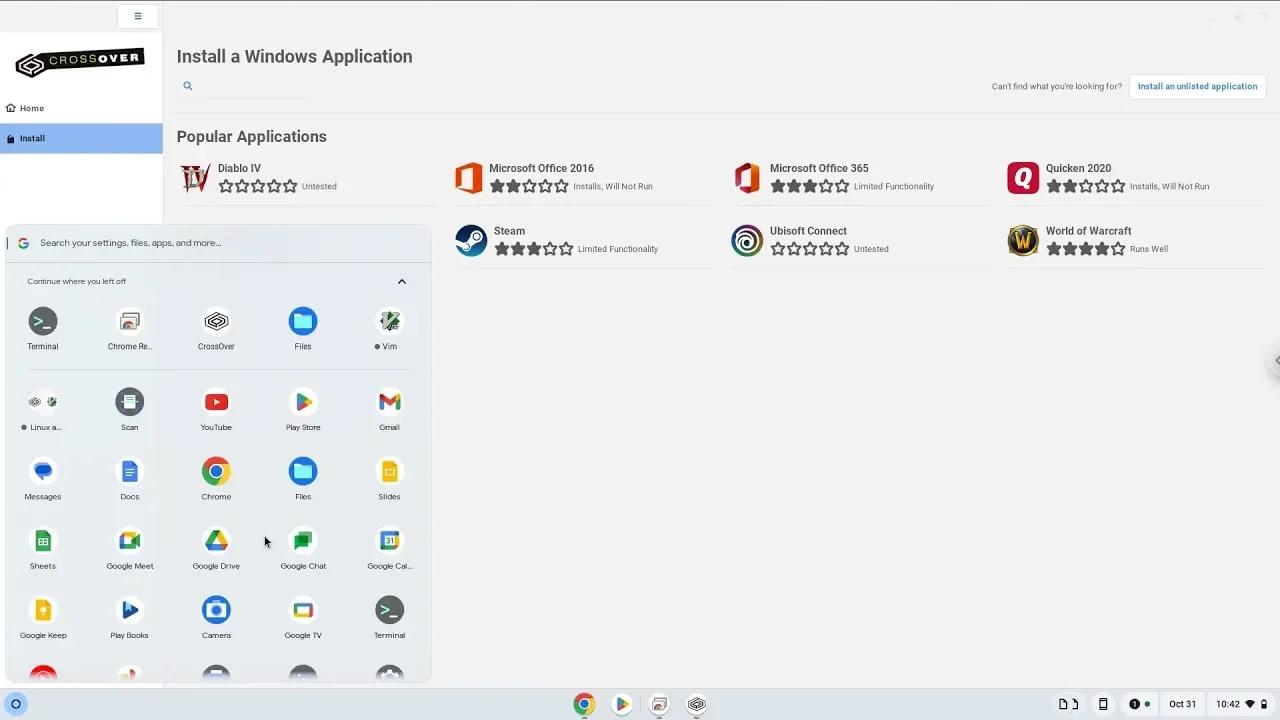Image resolution: width=1280 pixels, height=720 pixels.
Task: Select the Ubisoft Connect icon
Action: (x=746, y=240)
